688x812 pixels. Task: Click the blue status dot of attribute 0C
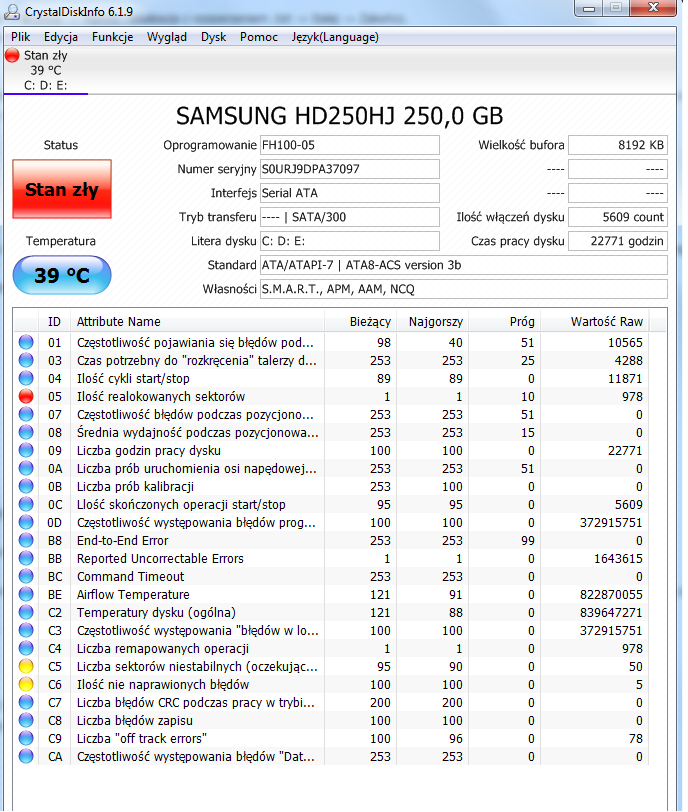click(26, 504)
